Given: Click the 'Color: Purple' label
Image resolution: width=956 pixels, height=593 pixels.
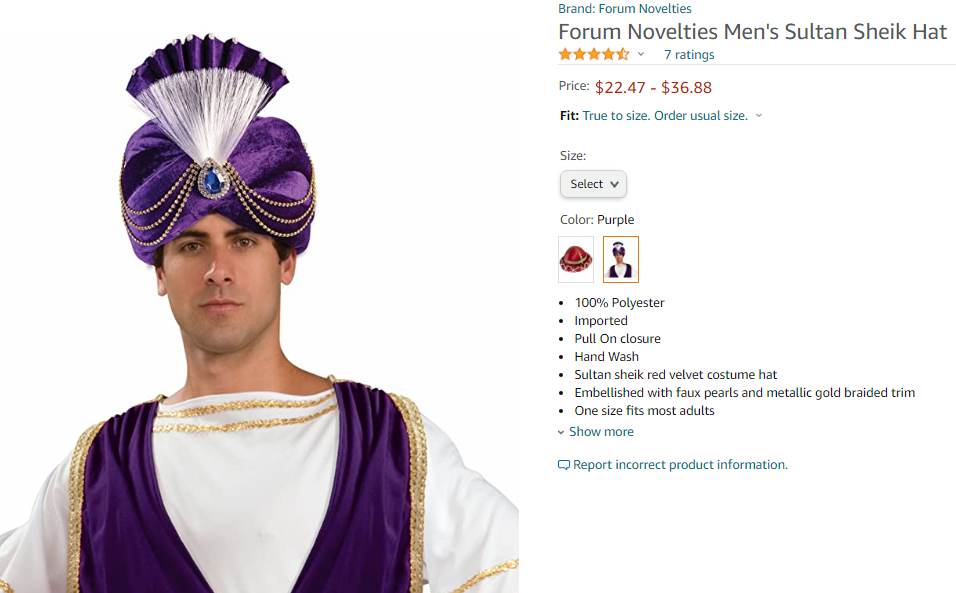Looking at the screenshot, I should 597,220.
